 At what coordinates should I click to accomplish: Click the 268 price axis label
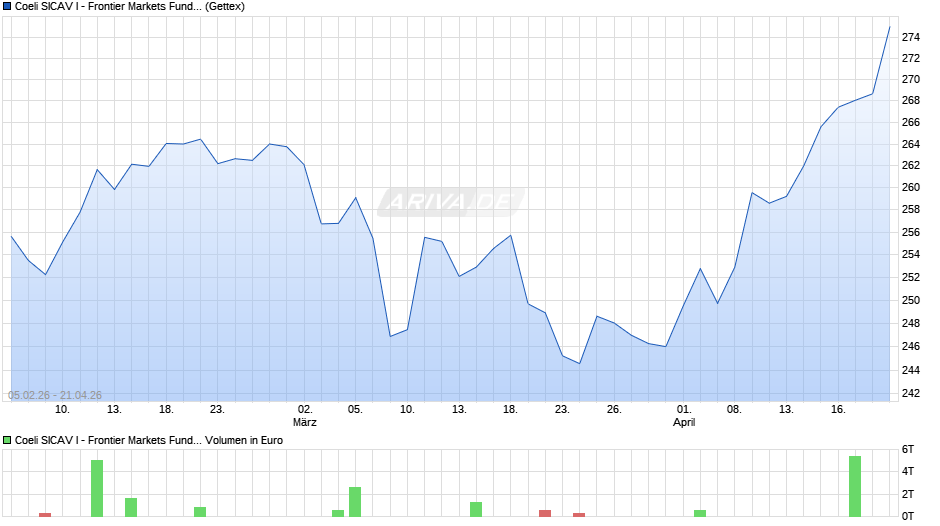[911, 100]
